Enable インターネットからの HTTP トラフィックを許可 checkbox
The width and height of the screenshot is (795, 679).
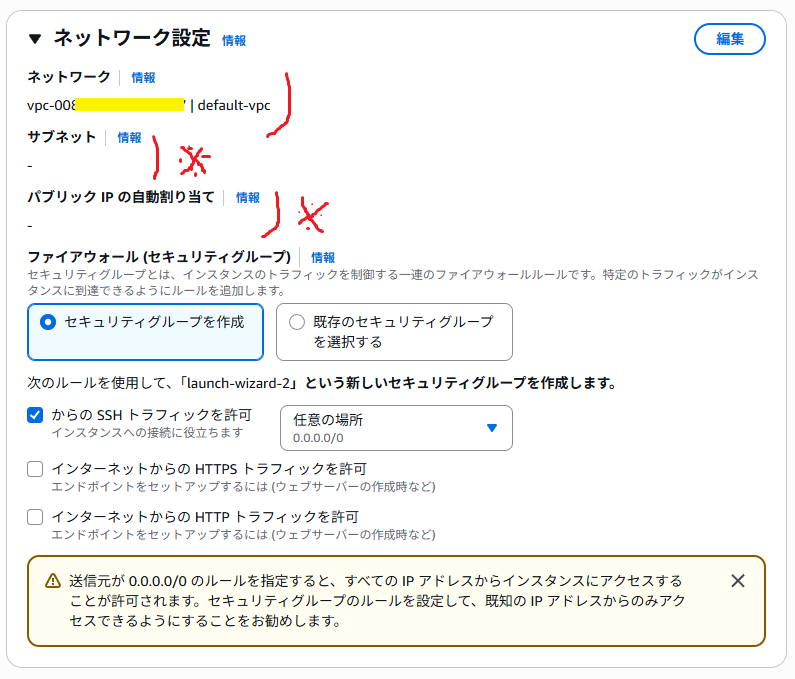click(x=35, y=517)
